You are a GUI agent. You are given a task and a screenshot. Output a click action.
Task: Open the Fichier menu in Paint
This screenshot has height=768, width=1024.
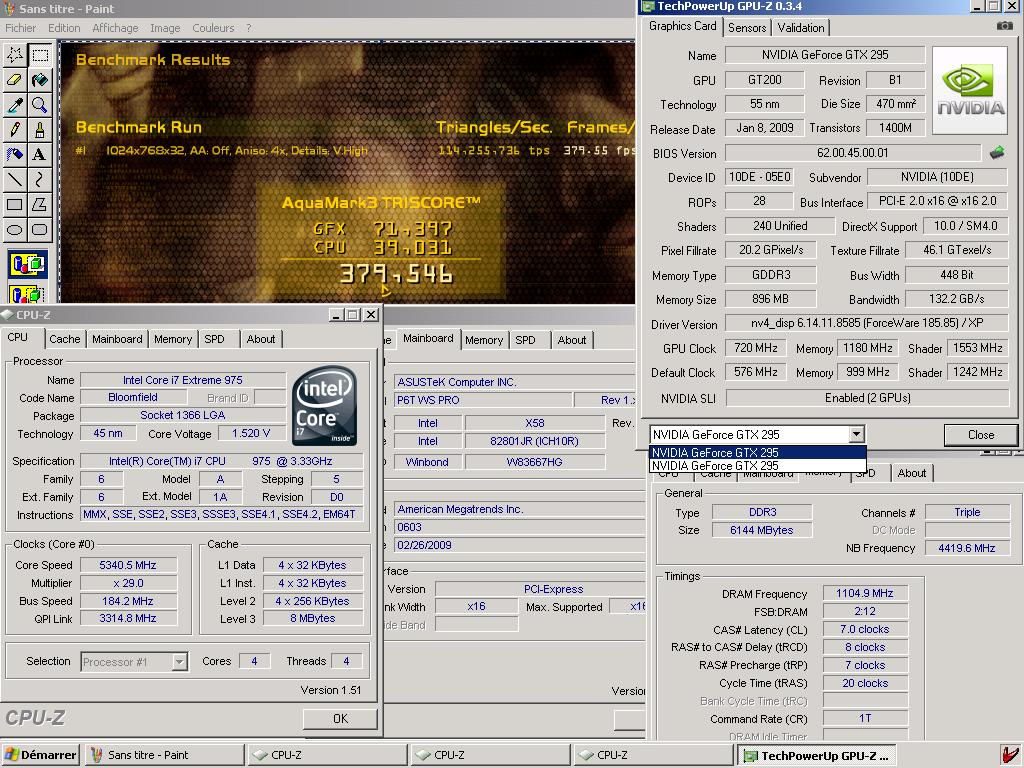[20, 28]
